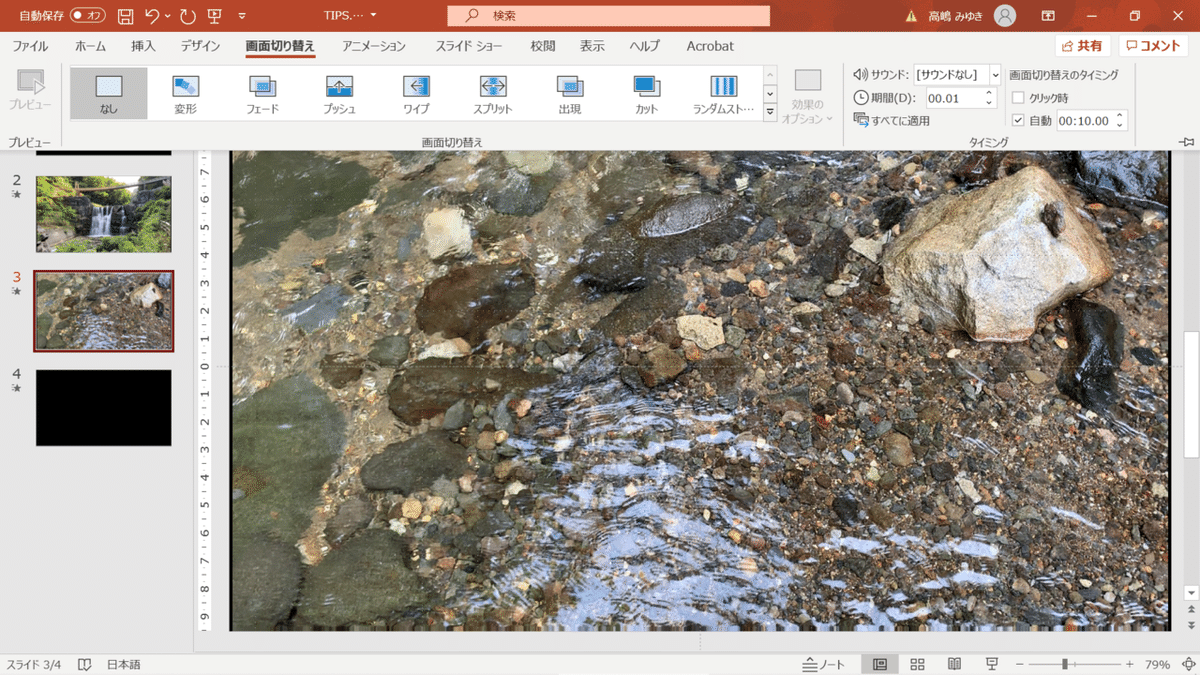The height and width of the screenshot is (675, 1200).
Task: Fit slide to current window icon
Action: [x=1190, y=664]
